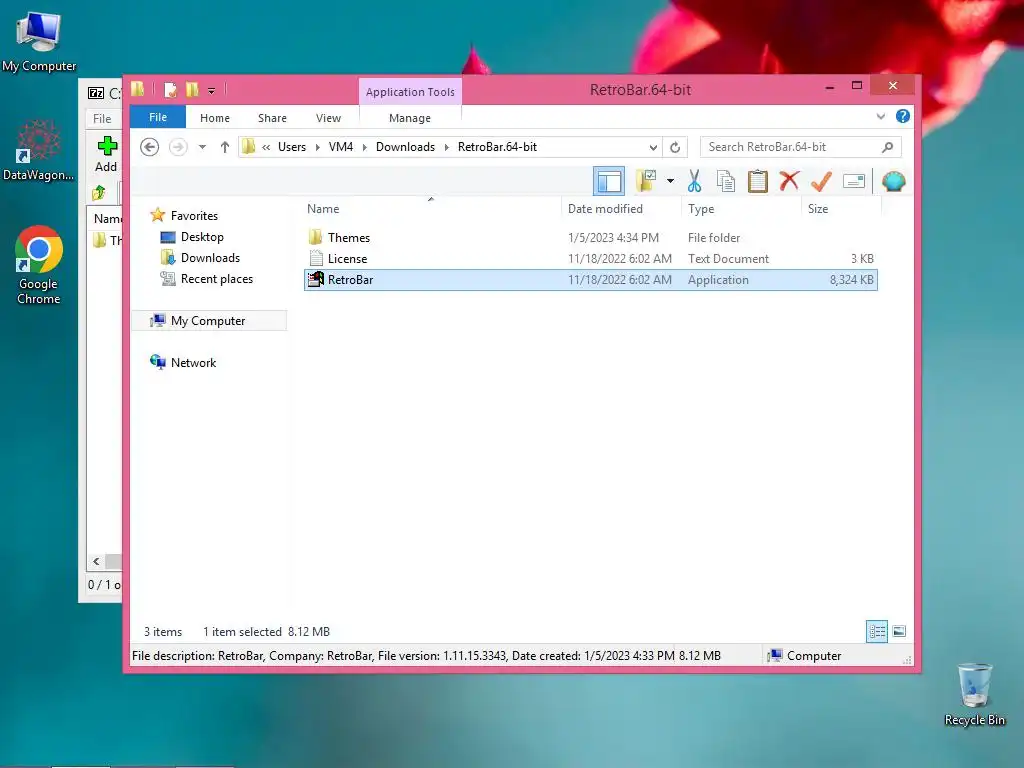This screenshot has width=1024, height=768.
Task: Click Add button in 7-Zip window
Action: (x=106, y=154)
